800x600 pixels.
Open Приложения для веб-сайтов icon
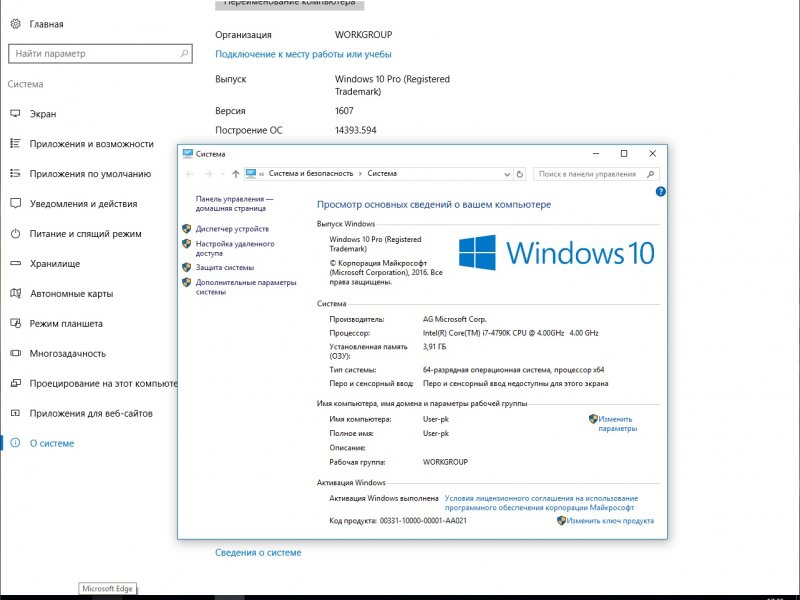(x=16, y=413)
